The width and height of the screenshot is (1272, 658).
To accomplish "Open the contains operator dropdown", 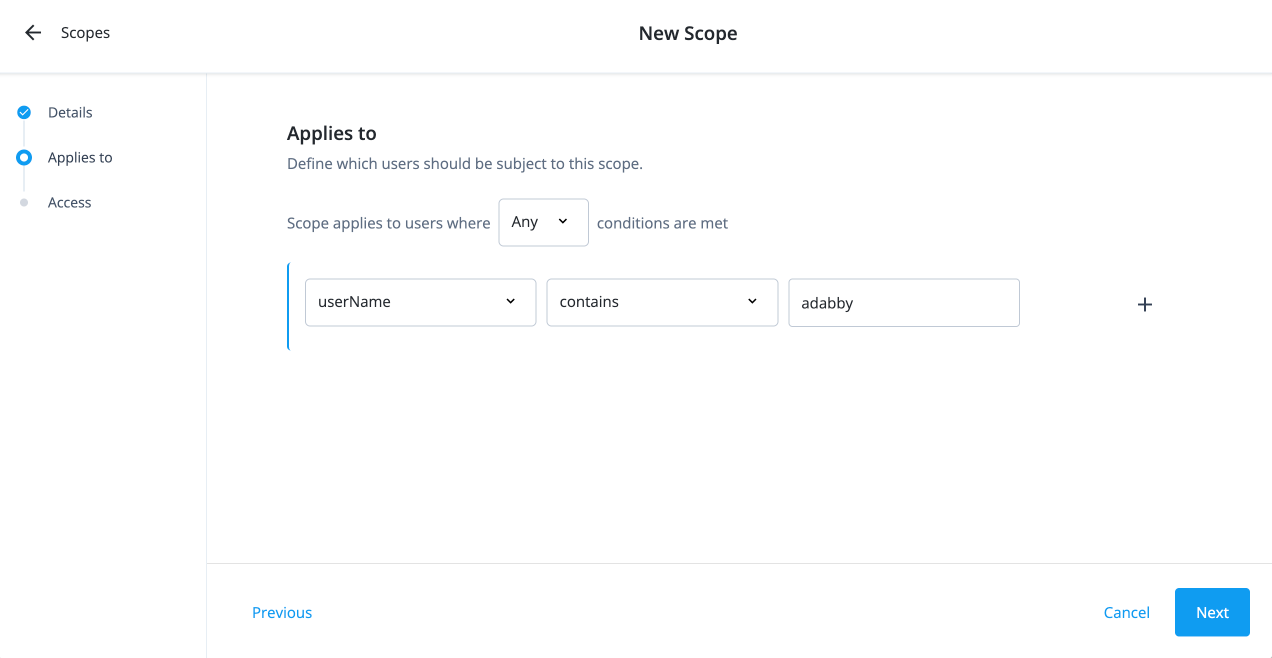I will 662,301.
